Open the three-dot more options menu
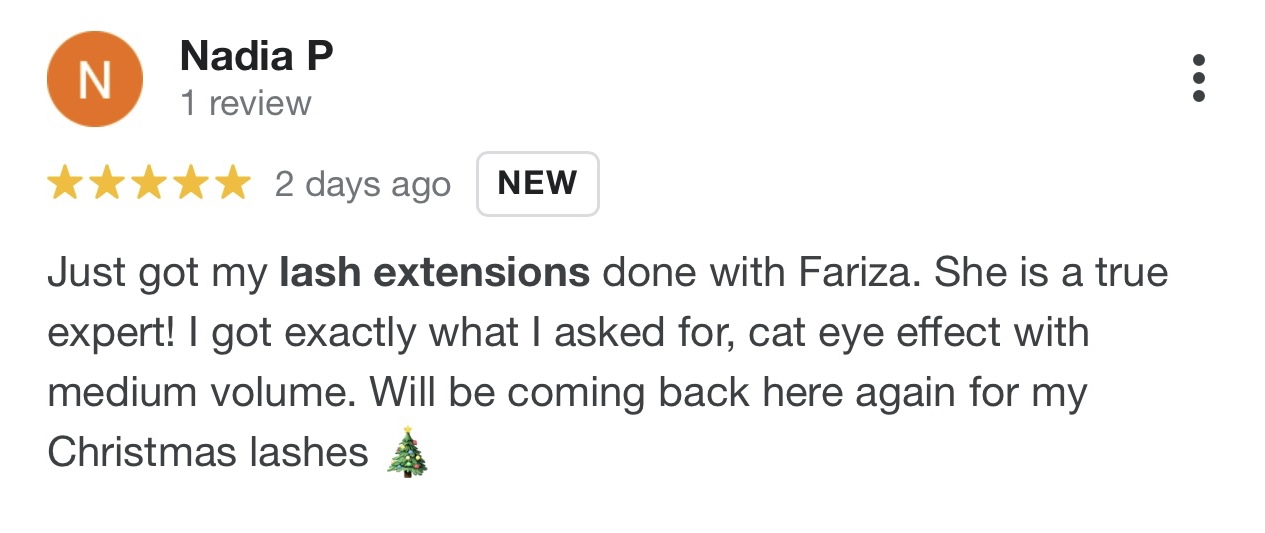Viewport: 1265px width, 533px height. click(x=1198, y=78)
